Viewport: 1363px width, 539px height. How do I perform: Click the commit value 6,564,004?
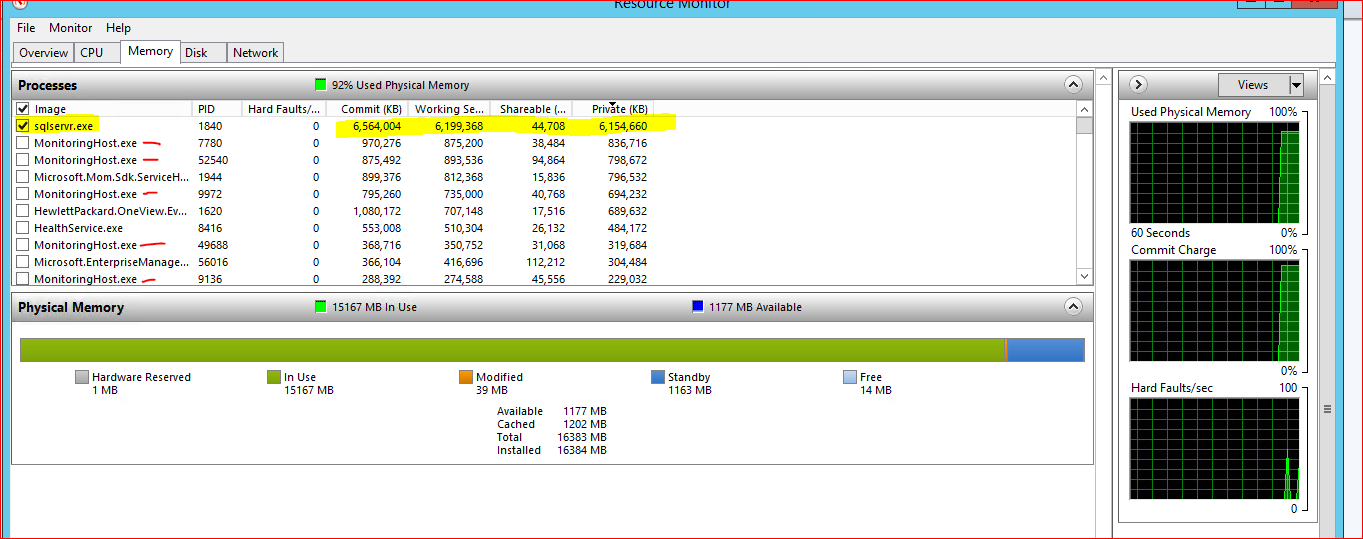(377, 126)
